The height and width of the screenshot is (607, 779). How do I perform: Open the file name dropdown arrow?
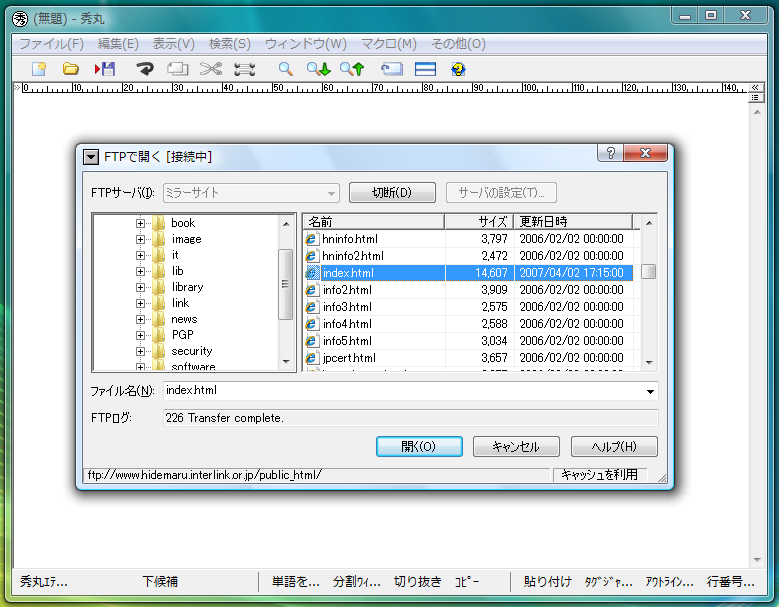650,391
